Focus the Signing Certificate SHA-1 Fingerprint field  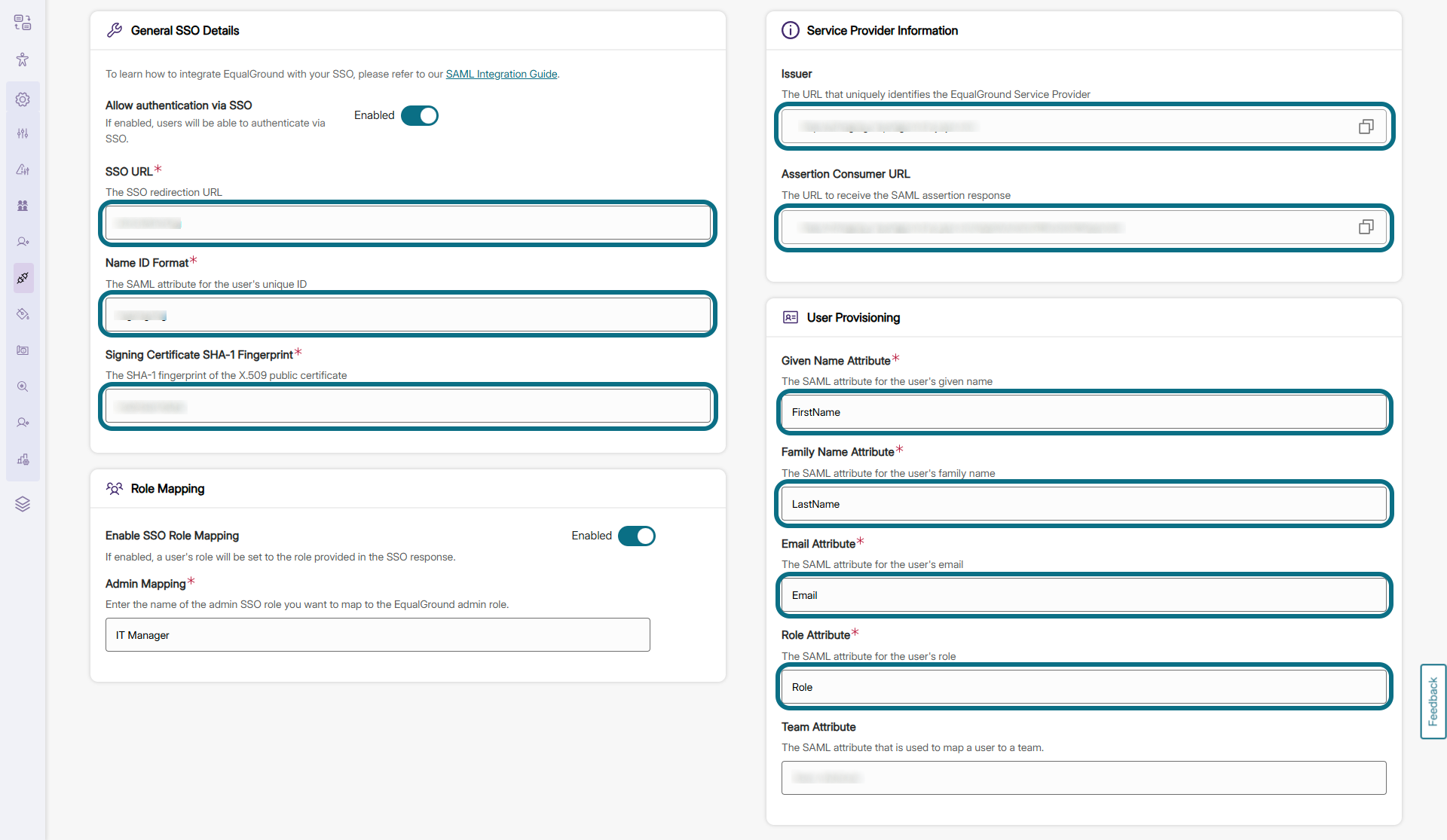click(x=408, y=406)
